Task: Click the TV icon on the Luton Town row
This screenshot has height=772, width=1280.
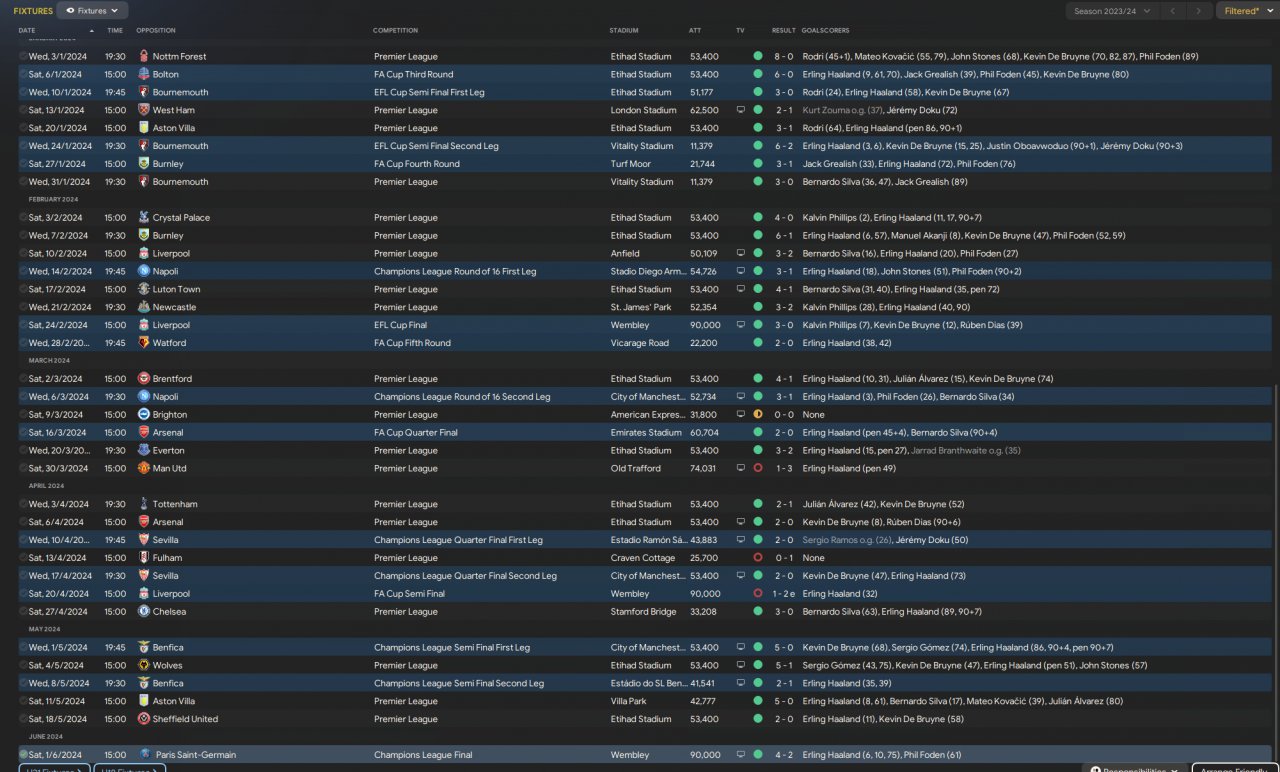Action: pos(741,290)
